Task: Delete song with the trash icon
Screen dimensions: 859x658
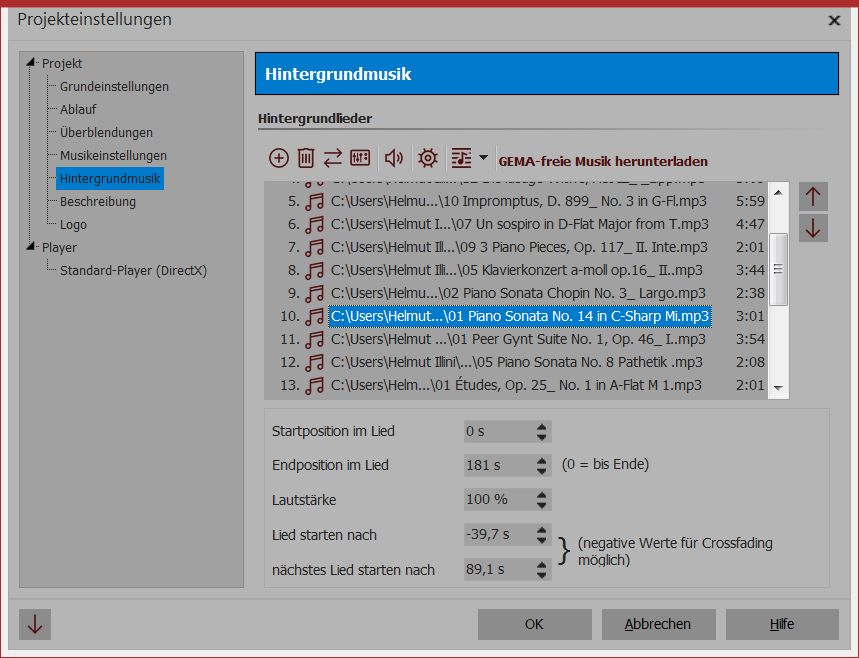Action: tap(306, 158)
